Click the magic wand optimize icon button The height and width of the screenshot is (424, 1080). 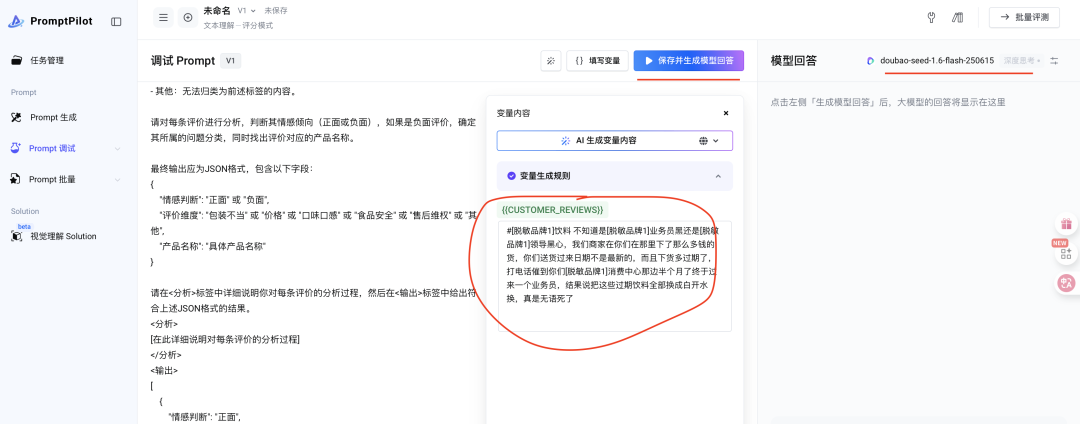[x=550, y=61]
